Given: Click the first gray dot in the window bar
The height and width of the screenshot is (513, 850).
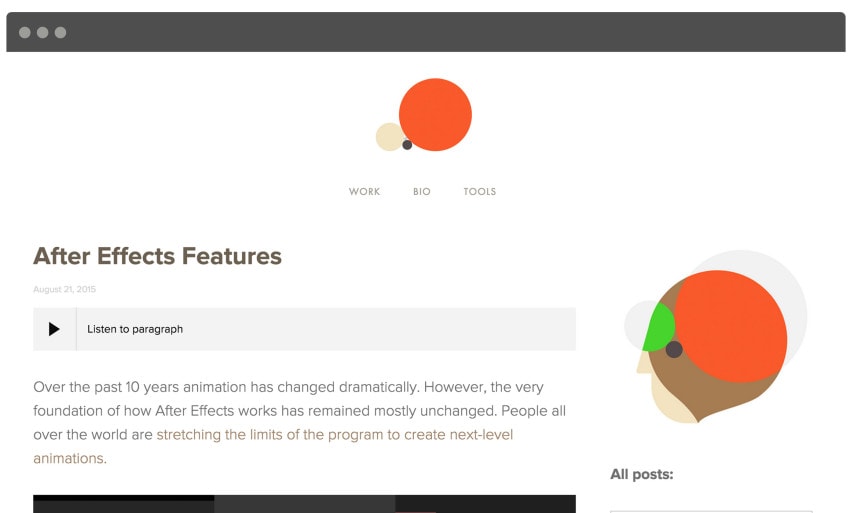Looking at the screenshot, I should click(x=25, y=33).
